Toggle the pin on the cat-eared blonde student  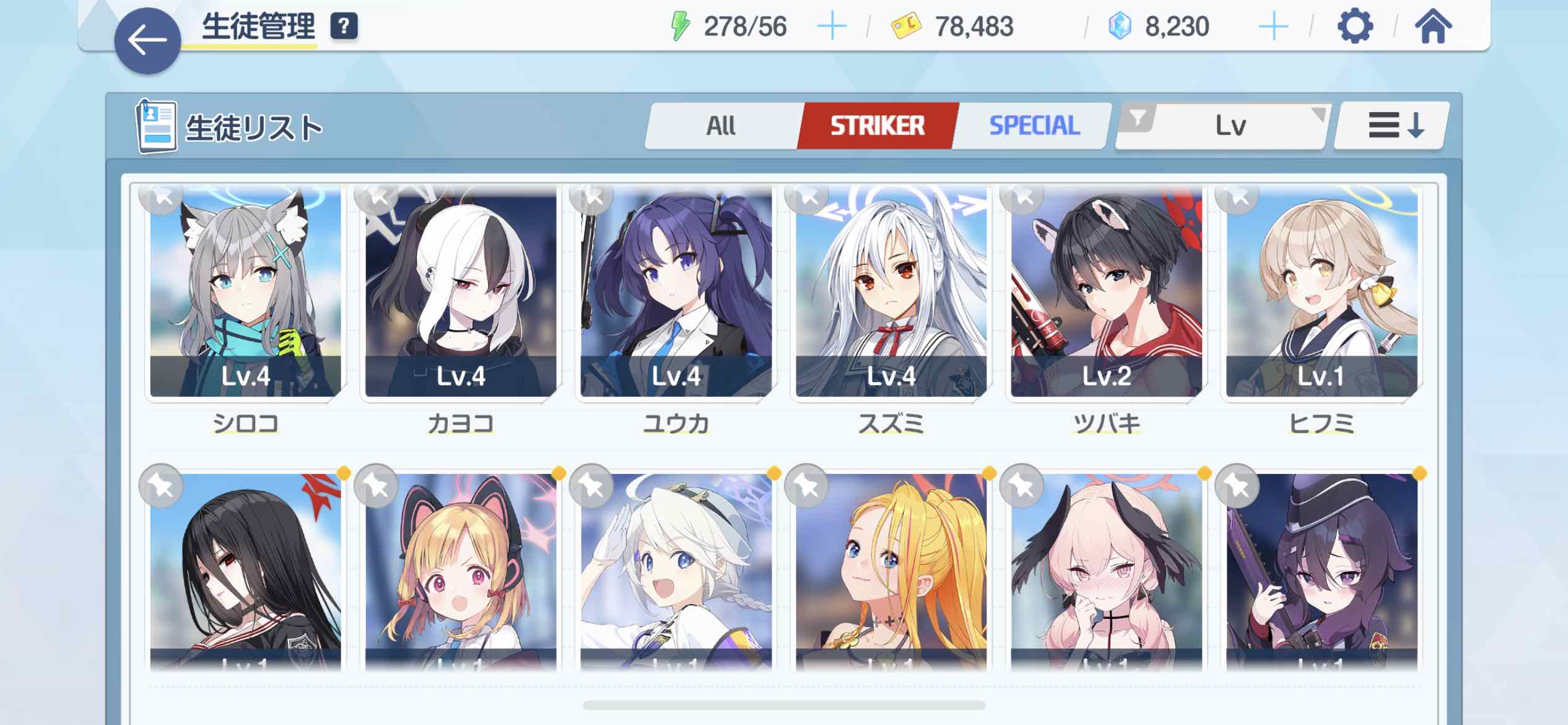376,486
